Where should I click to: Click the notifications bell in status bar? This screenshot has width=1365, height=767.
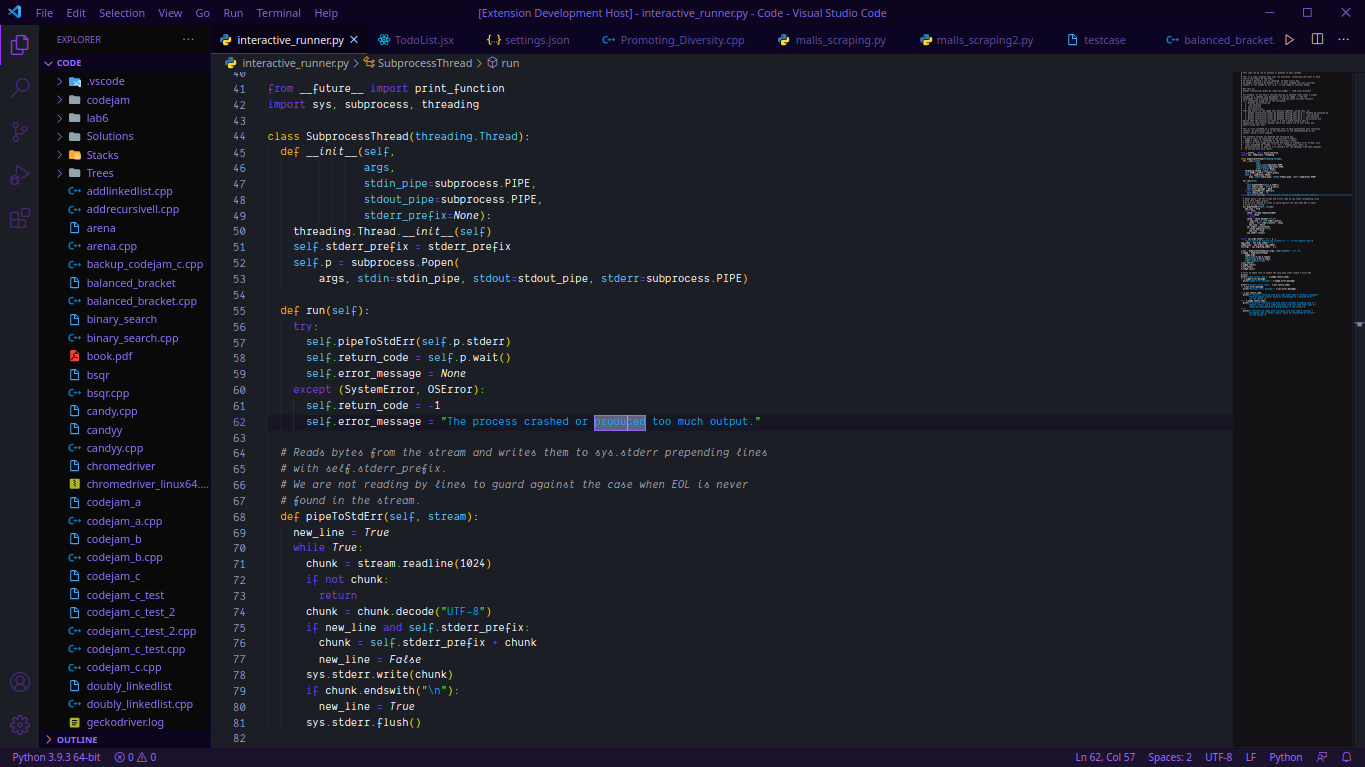pyautogui.click(x=1346, y=757)
